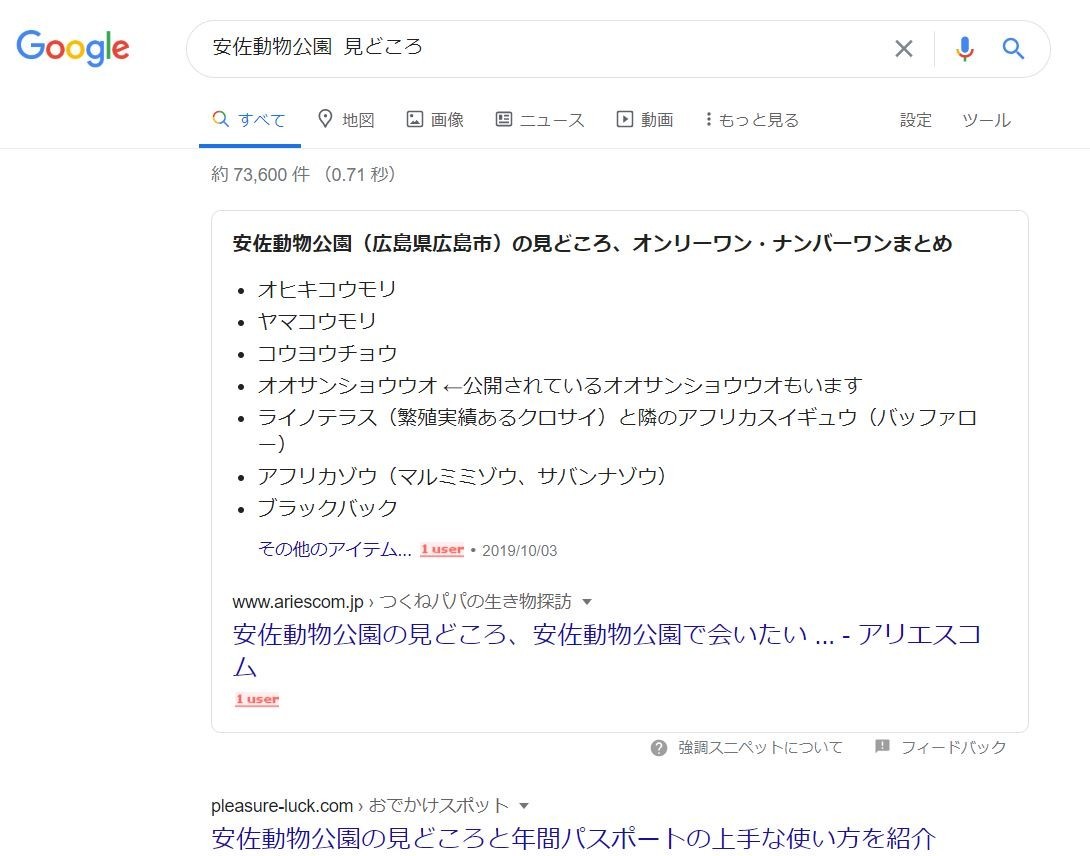Click the 約 73,600 件 result count
This screenshot has width=1090, height=856.
(260, 175)
